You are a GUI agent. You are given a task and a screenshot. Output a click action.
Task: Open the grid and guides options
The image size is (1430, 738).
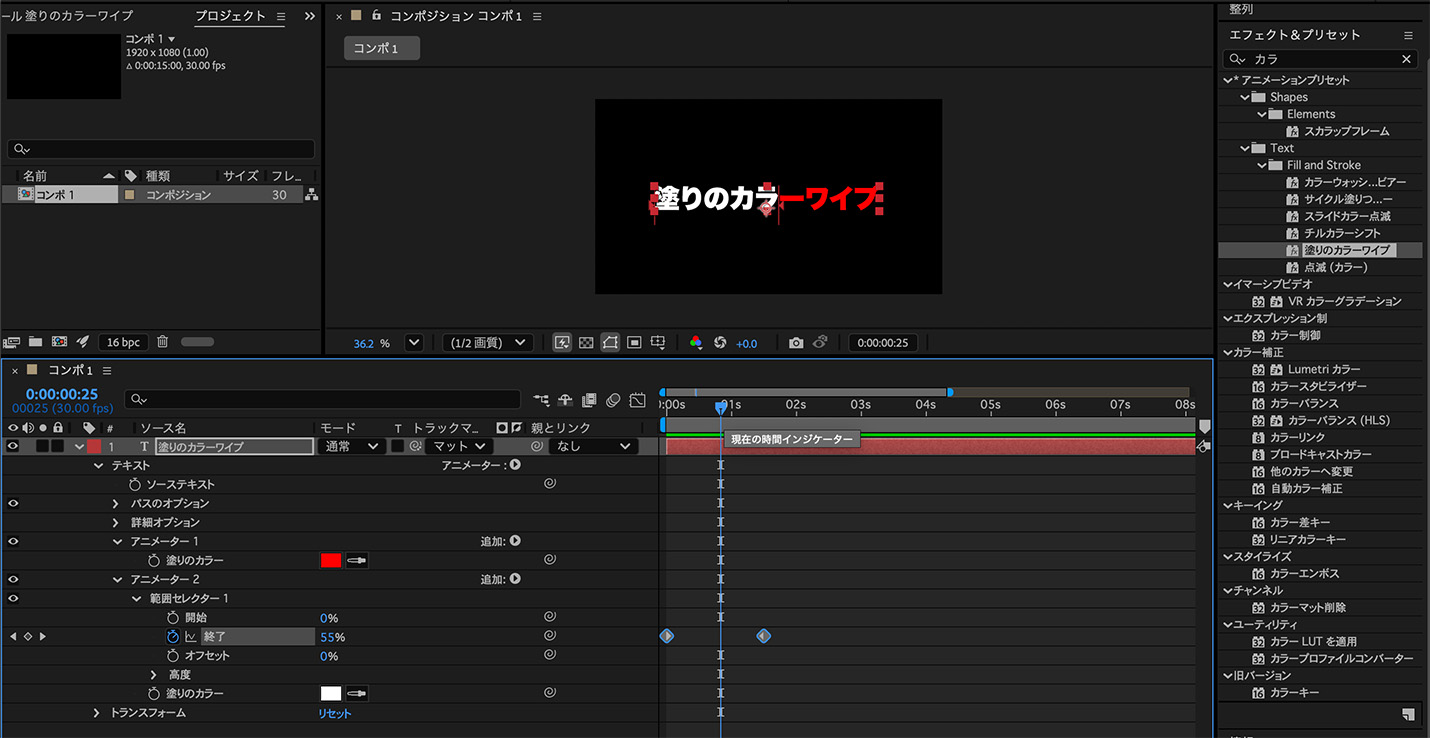634,343
